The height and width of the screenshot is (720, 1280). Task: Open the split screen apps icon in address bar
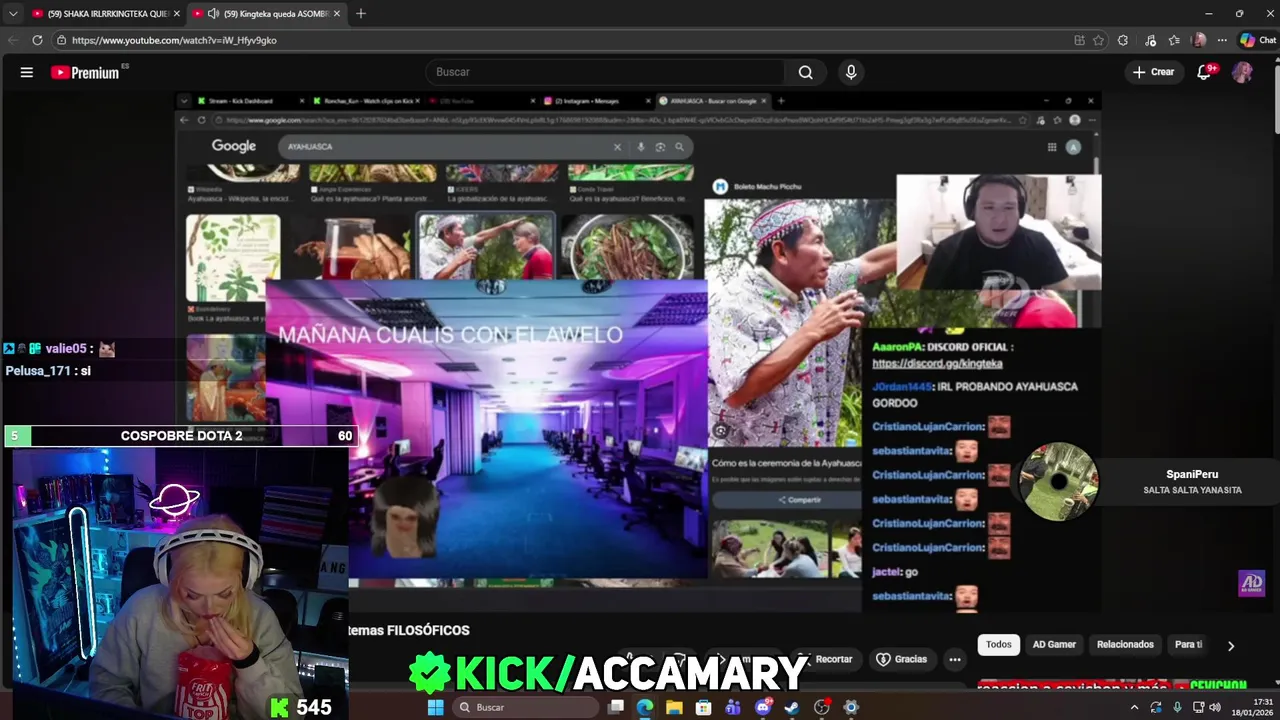click(1079, 40)
